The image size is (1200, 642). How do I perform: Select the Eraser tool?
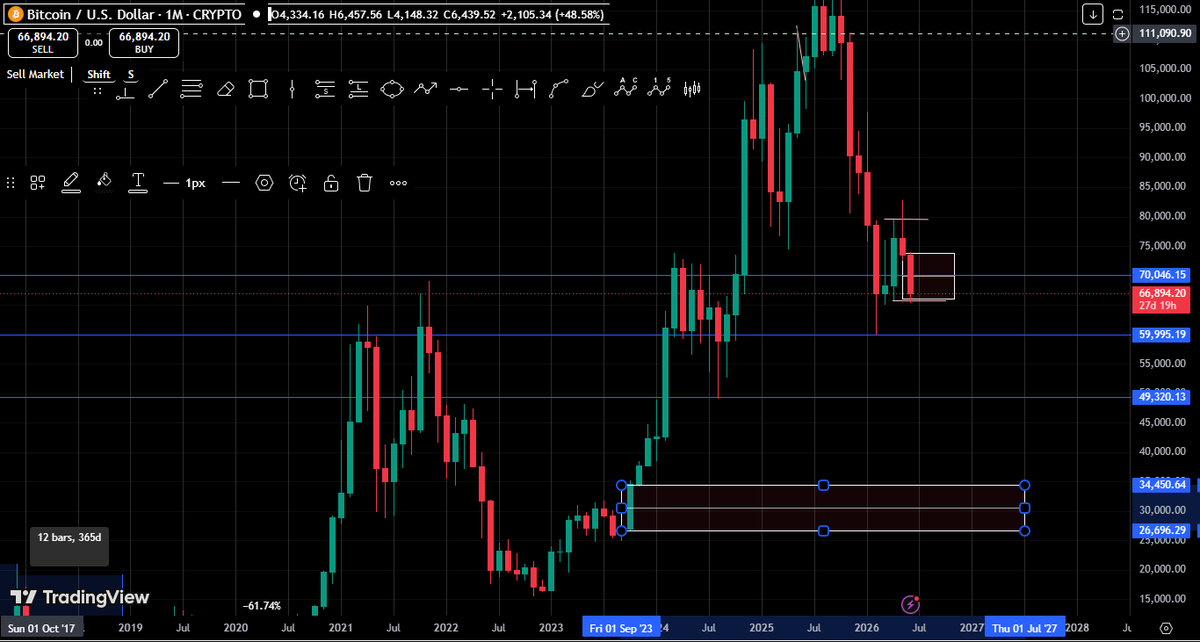click(225, 89)
